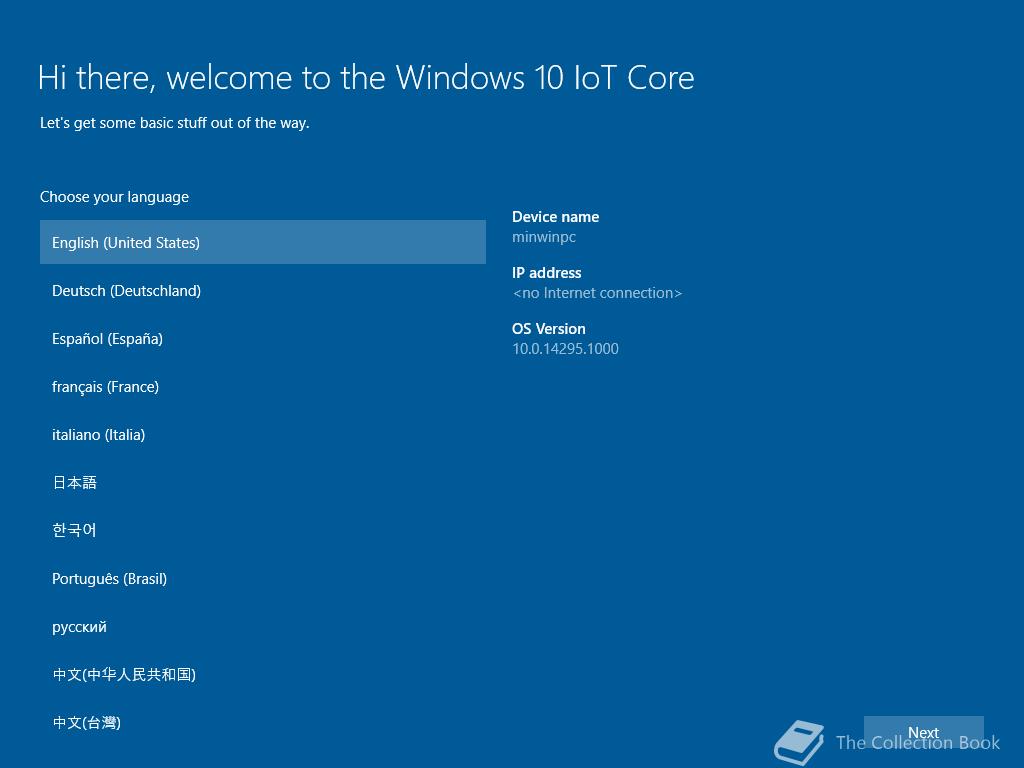This screenshot has height=768, width=1024.
Task: Choose Deutsch (Deutschland) from the list
Action: point(263,291)
